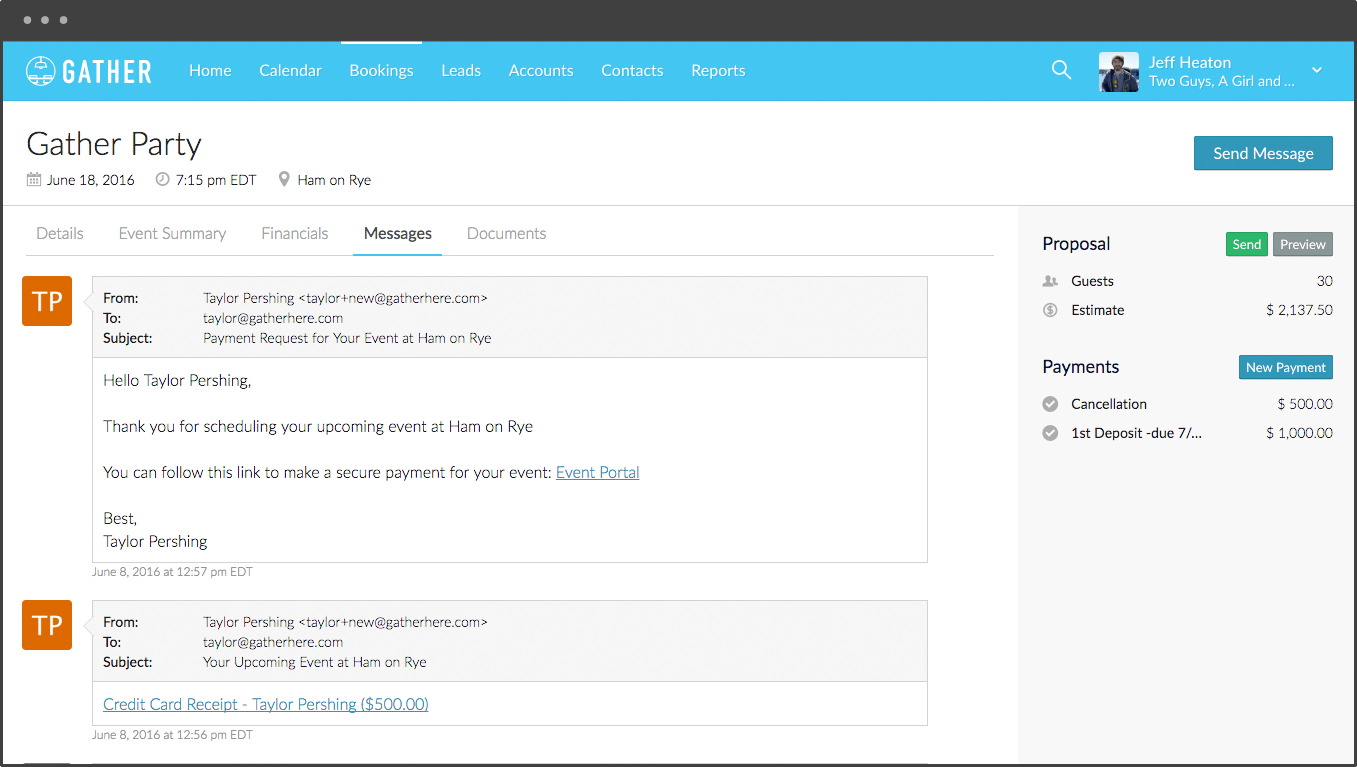The image size is (1357, 767).
Task: Click the location pin icon near Ham on Rye
Action: pyautogui.click(x=284, y=180)
